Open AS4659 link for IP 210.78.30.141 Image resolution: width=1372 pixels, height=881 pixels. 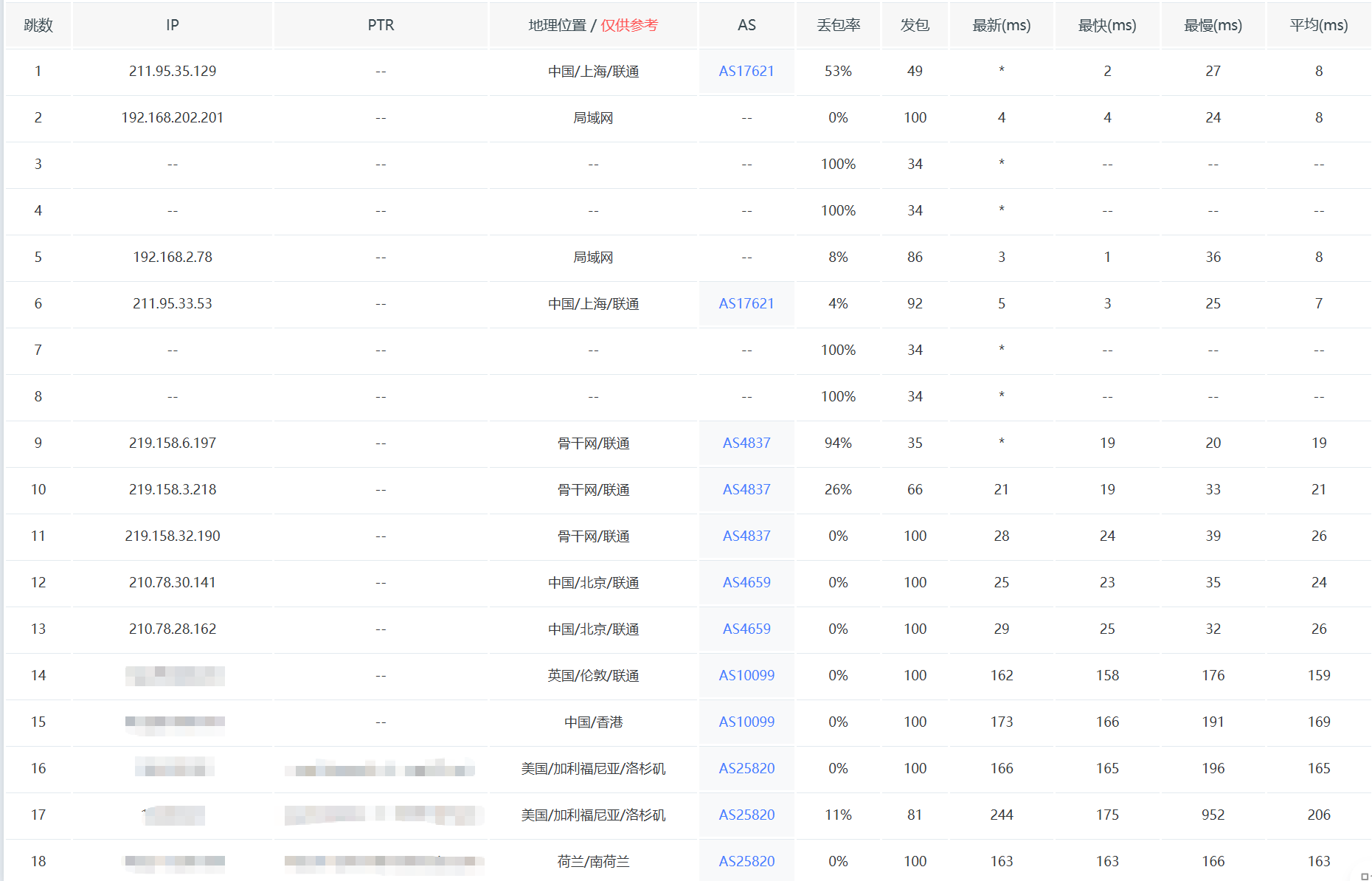click(x=746, y=582)
